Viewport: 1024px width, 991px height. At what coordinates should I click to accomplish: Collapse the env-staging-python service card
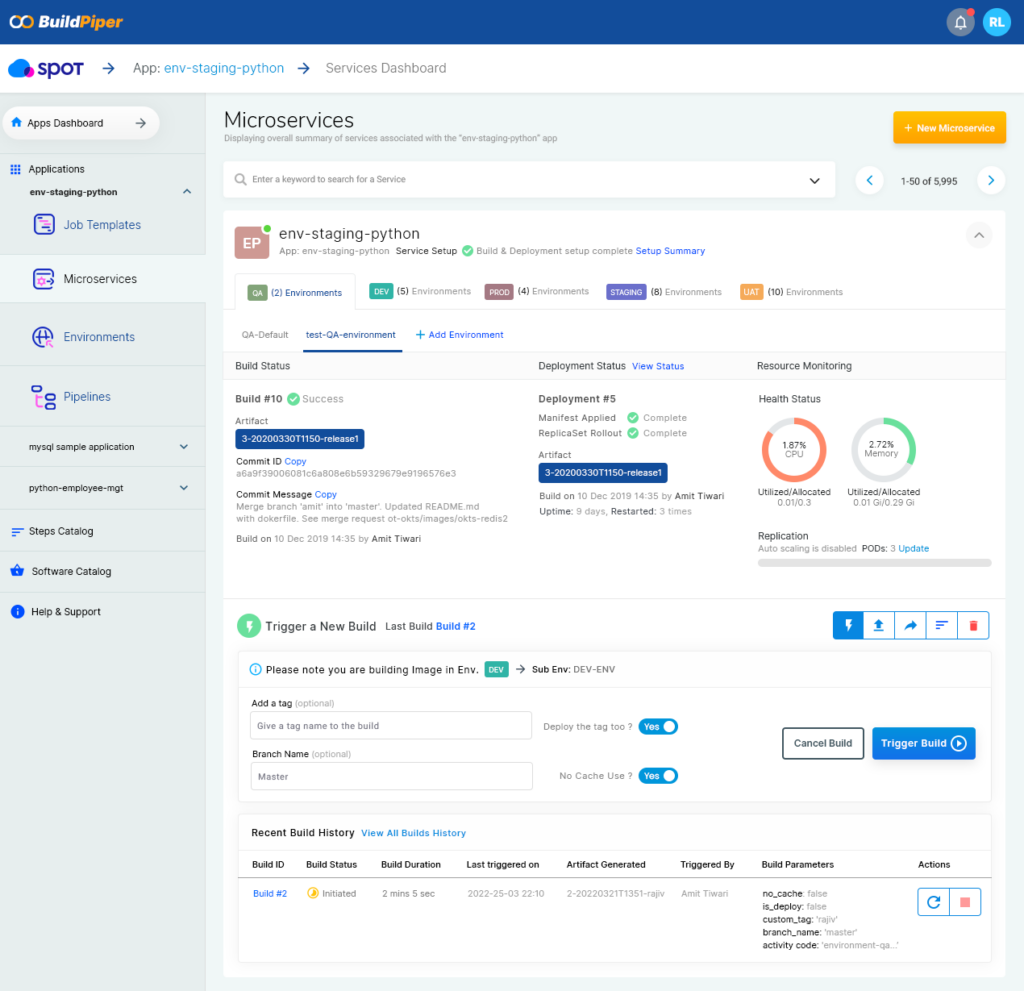tap(979, 235)
